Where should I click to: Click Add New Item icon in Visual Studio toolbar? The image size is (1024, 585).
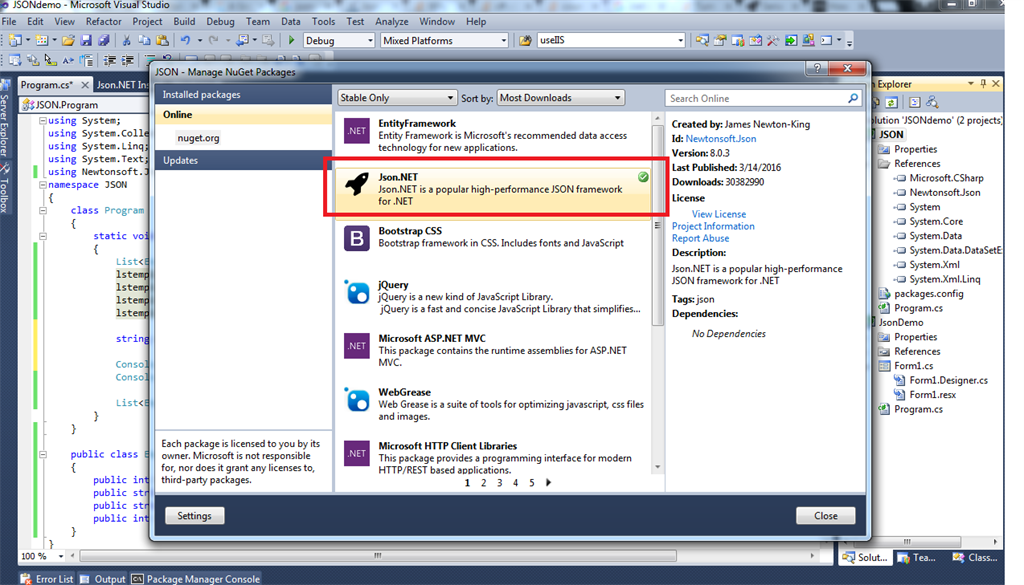click(42, 40)
